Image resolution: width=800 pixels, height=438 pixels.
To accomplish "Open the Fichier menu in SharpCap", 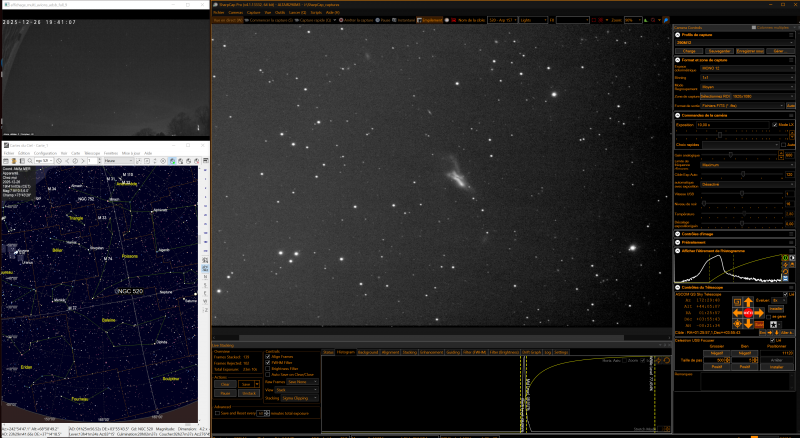I will point(218,12).
